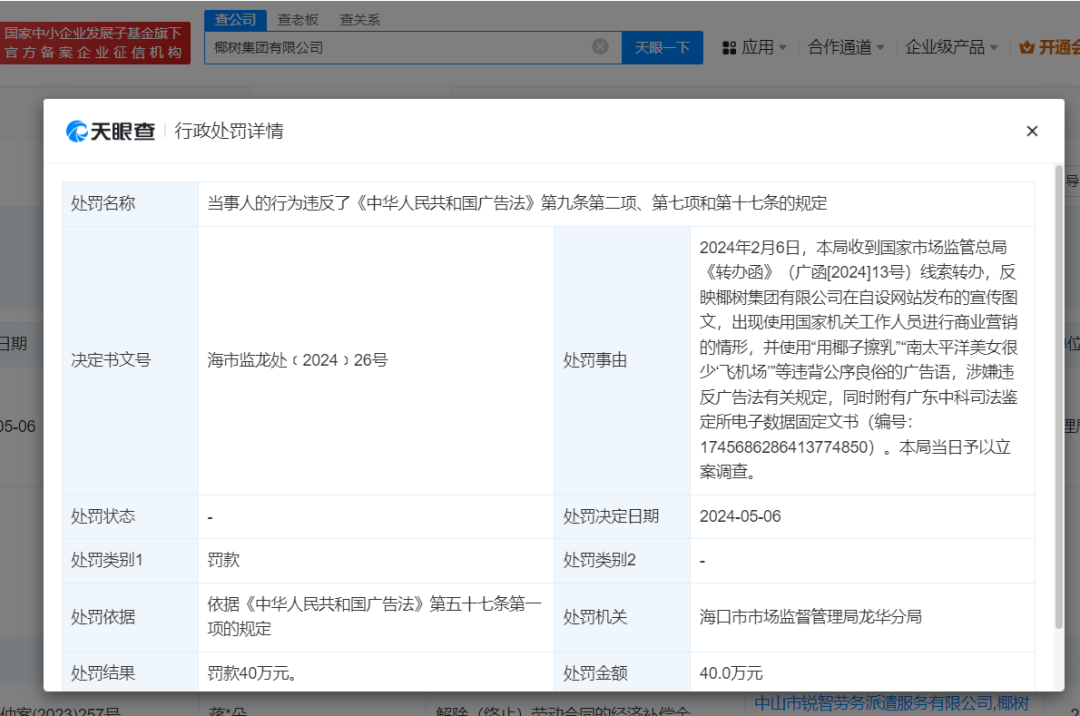
Task: Select the 查关系 tab
Action: [360, 20]
